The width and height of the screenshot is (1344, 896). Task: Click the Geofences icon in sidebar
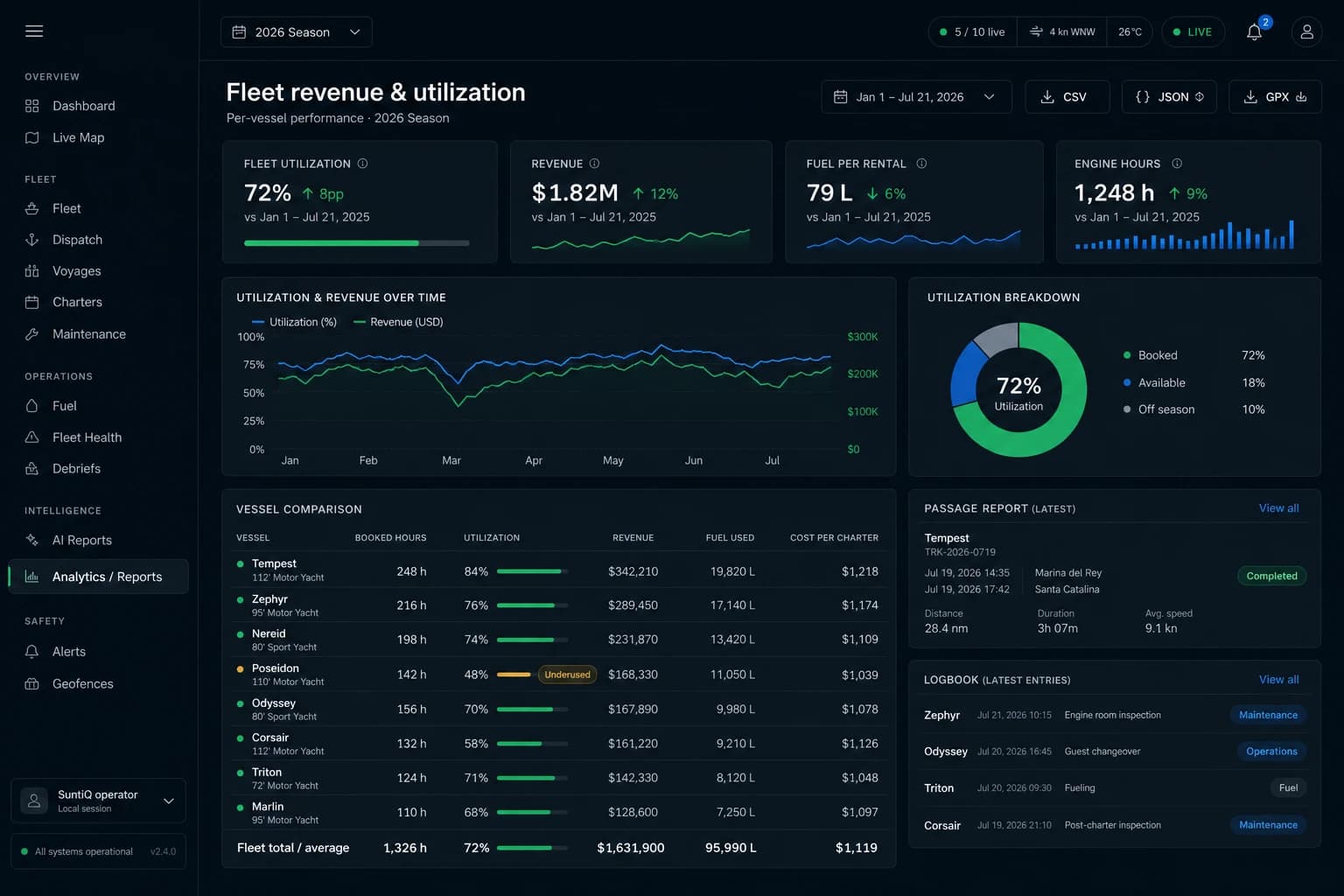pyautogui.click(x=32, y=683)
